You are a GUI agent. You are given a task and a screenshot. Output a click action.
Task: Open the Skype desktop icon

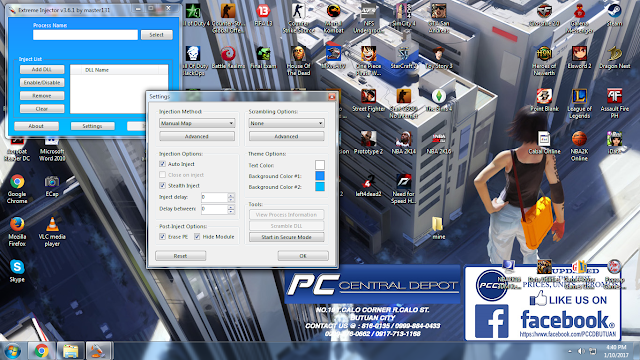pyautogui.click(x=17, y=271)
